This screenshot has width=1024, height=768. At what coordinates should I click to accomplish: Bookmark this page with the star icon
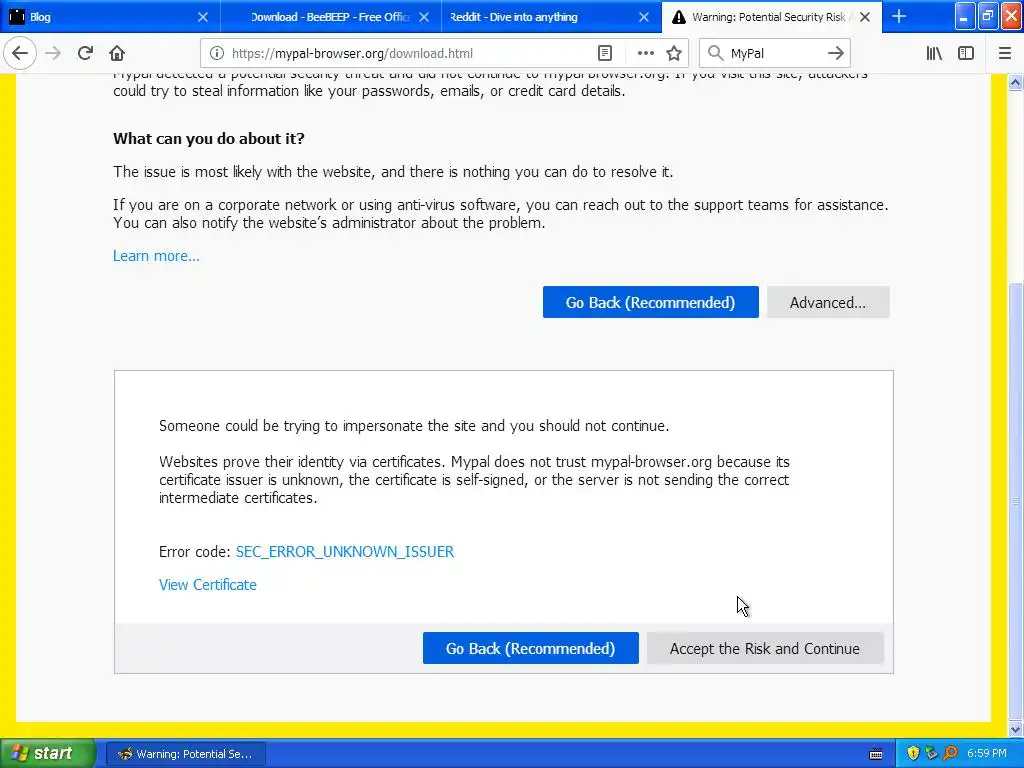click(674, 54)
